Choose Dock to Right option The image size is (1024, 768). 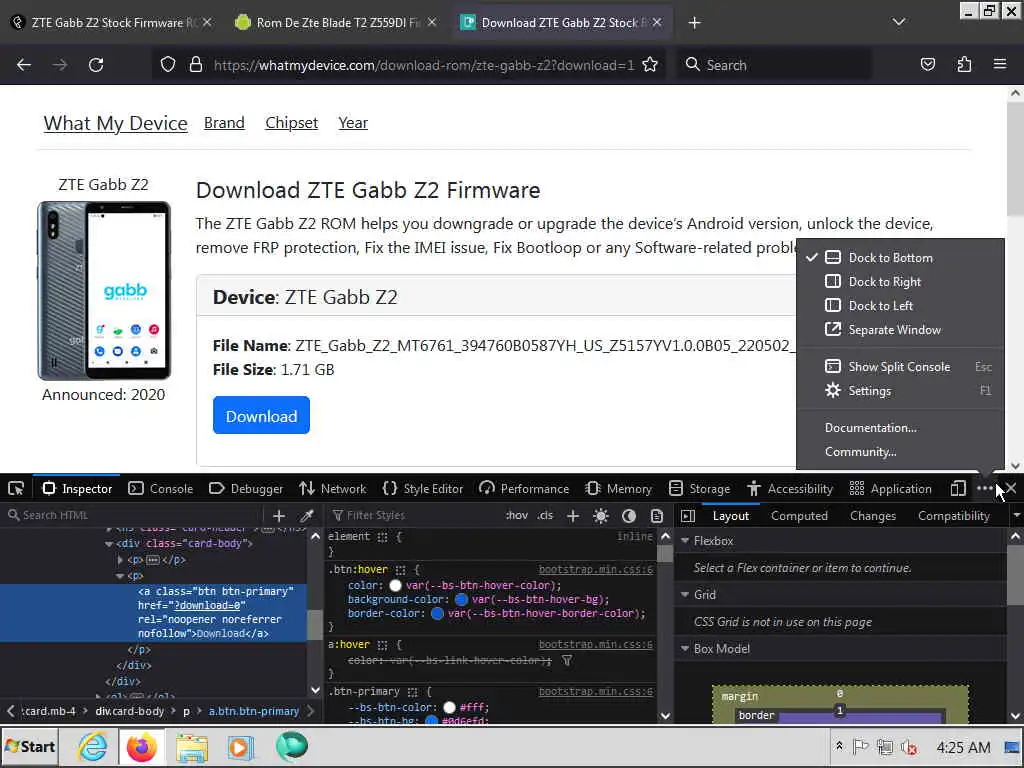[x=900, y=281]
